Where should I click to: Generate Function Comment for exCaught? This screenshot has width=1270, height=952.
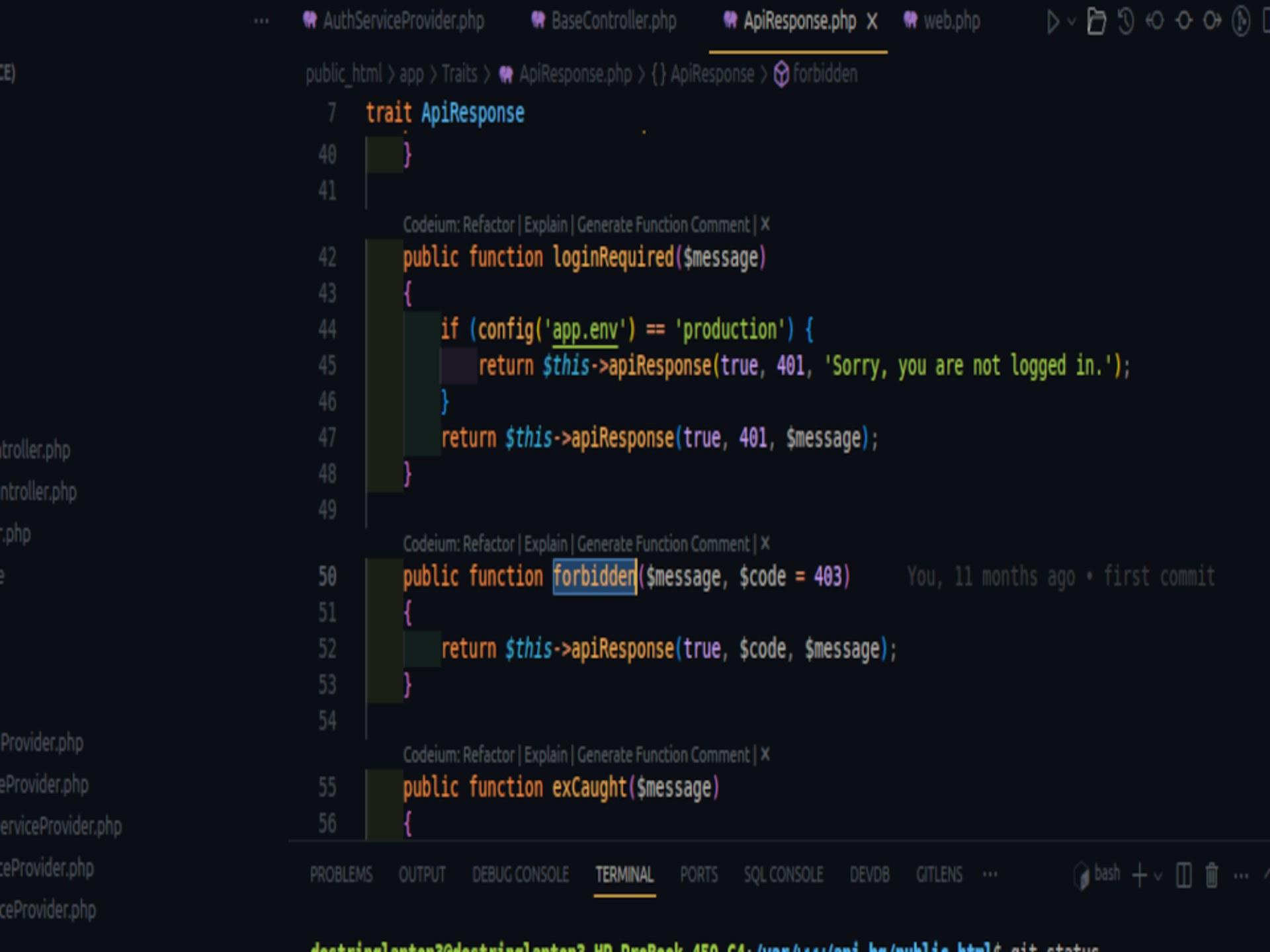pos(664,755)
